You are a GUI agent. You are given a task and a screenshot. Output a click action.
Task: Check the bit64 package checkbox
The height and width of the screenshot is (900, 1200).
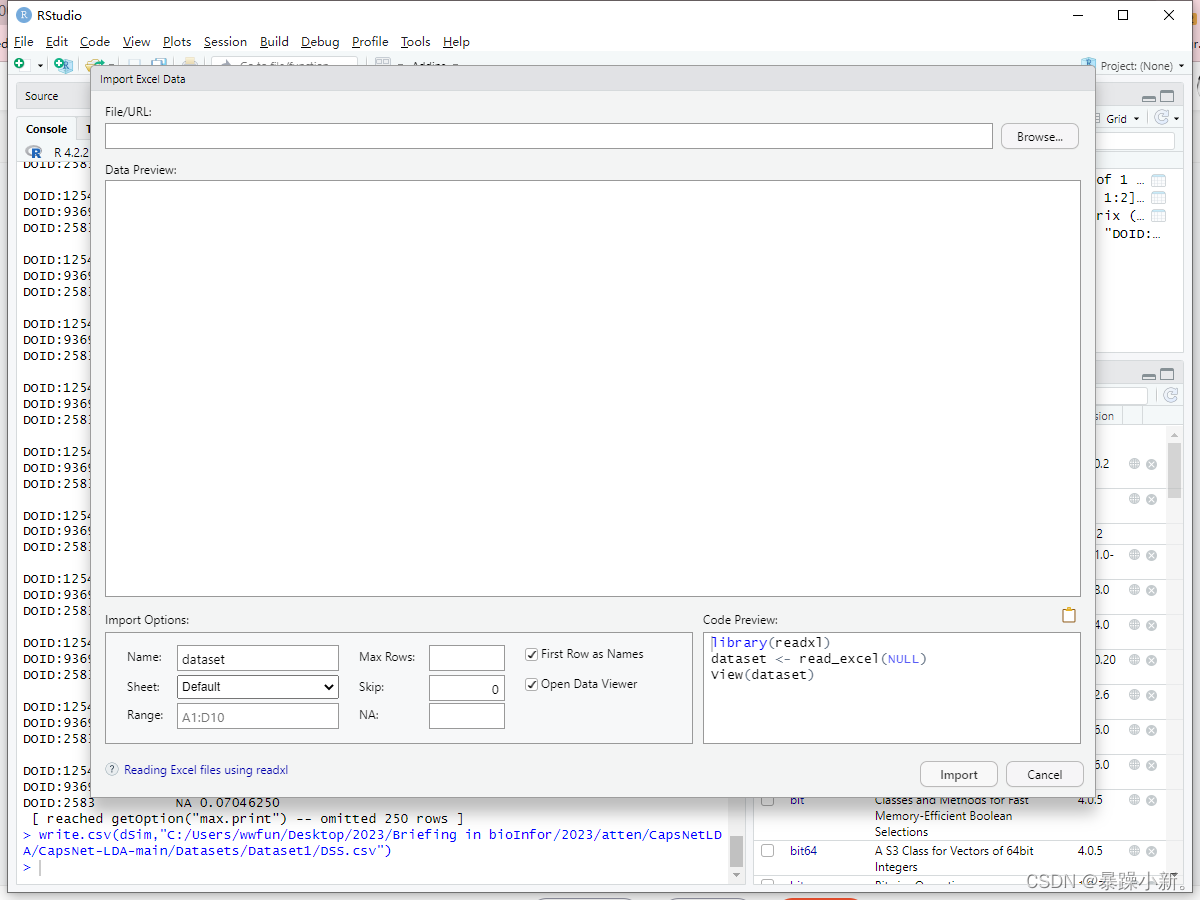pos(767,851)
